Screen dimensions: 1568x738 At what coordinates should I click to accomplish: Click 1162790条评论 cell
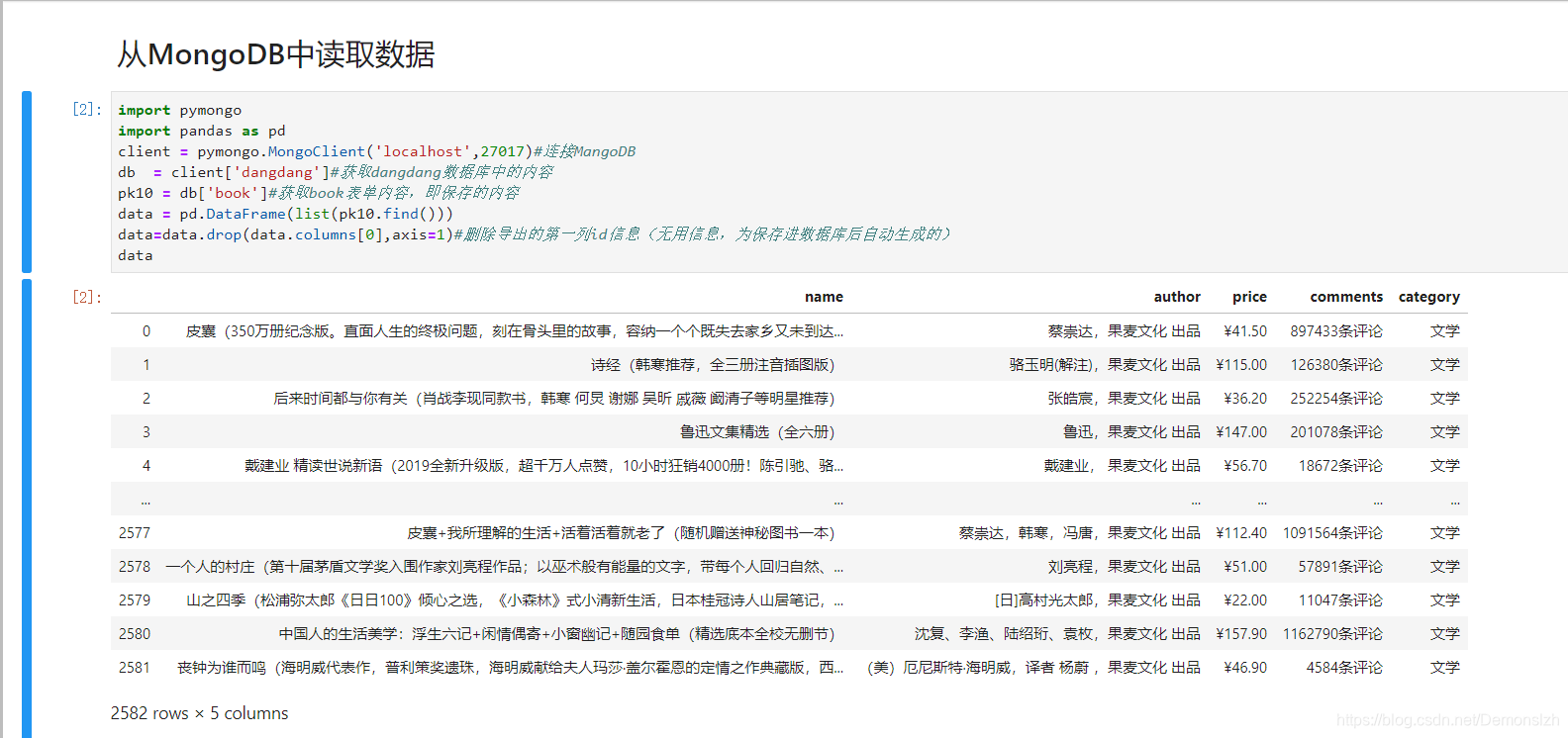1332,634
